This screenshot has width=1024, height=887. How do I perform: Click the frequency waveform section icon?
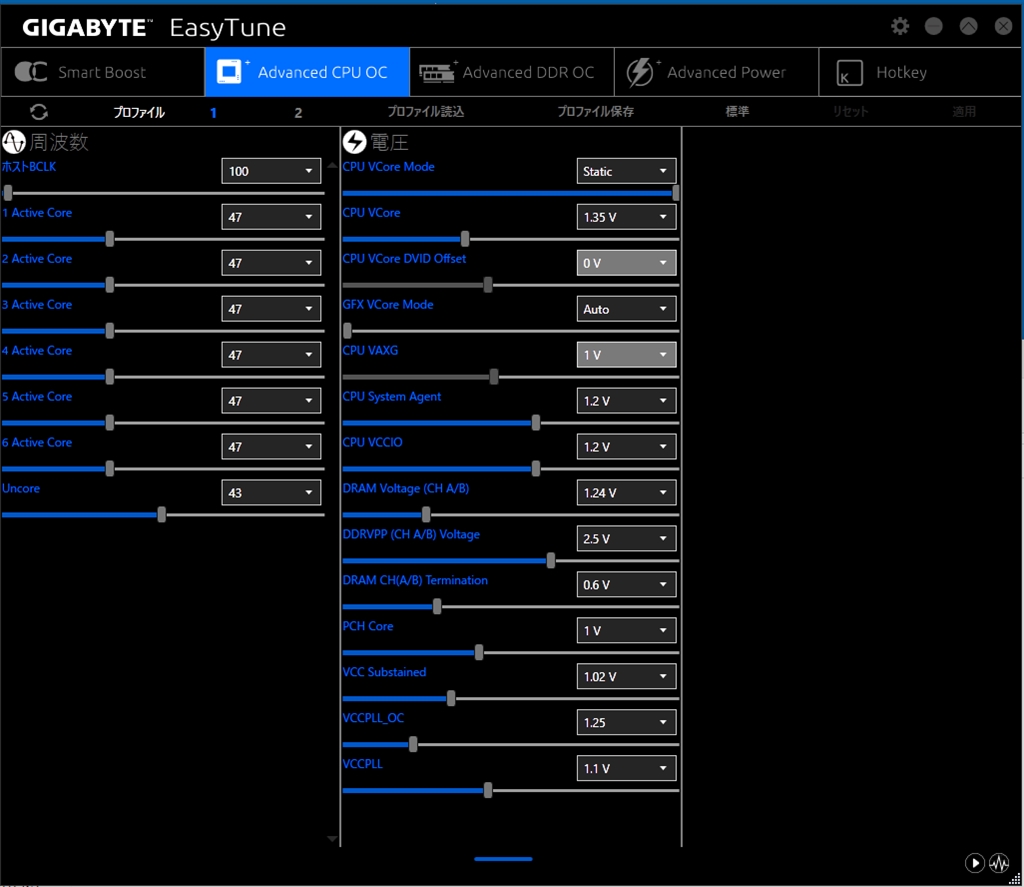pyautogui.click(x=14, y=142)
